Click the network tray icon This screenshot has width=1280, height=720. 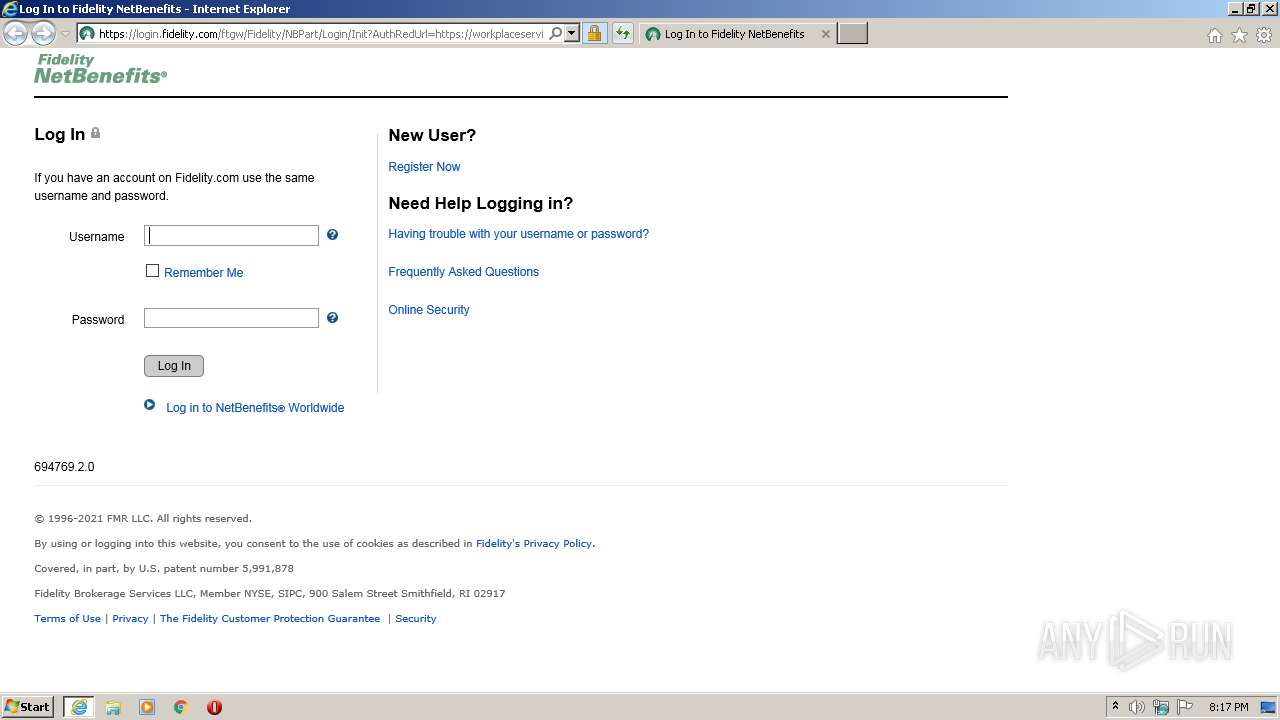tap(1161, 707)
